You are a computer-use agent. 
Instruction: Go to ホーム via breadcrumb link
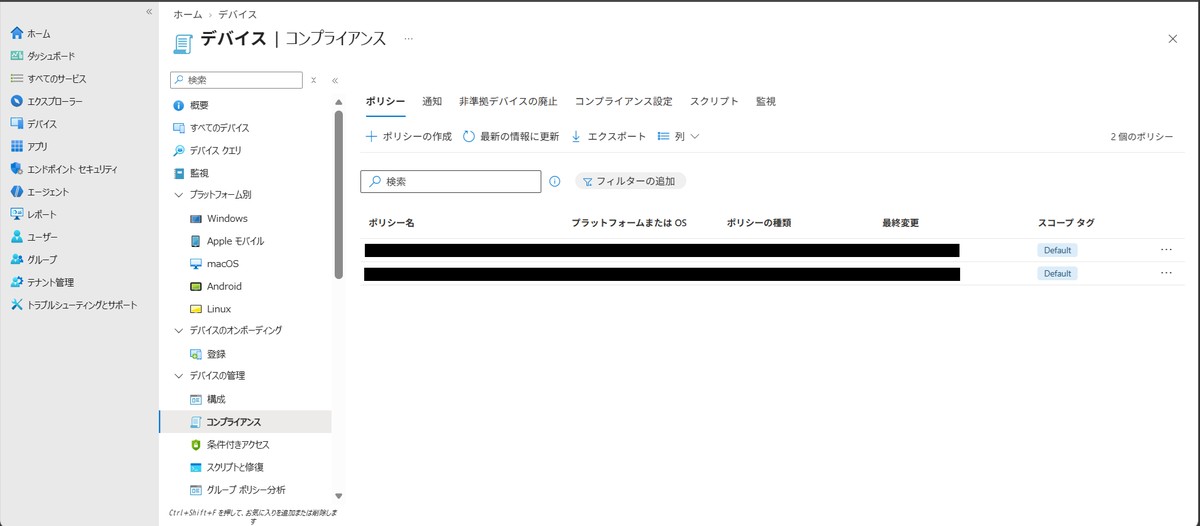pyautogui.click(x=187, y=15)
